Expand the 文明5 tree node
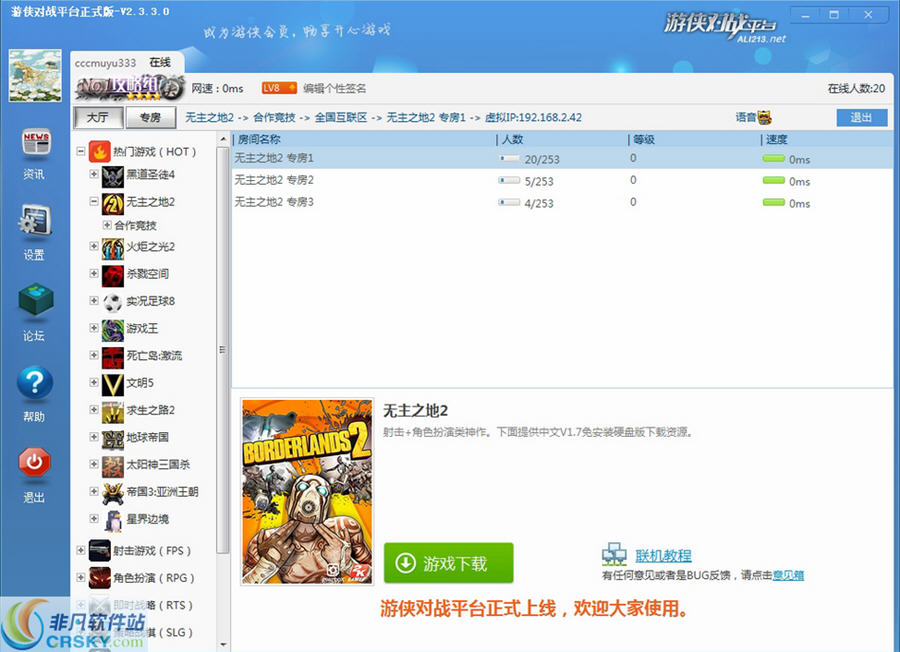 click(x=94, y=382)
